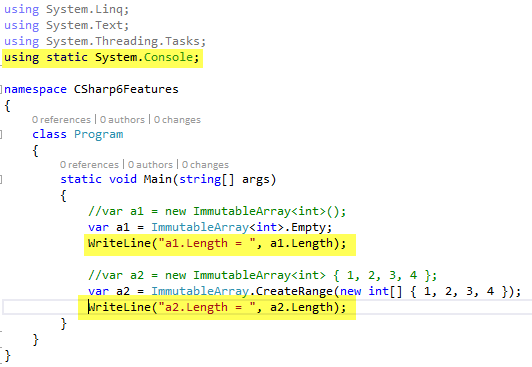Click the CSharp6Features namespace name
Image resolution: width=532 pixels, height=367 pixels.
click(126, 90)
